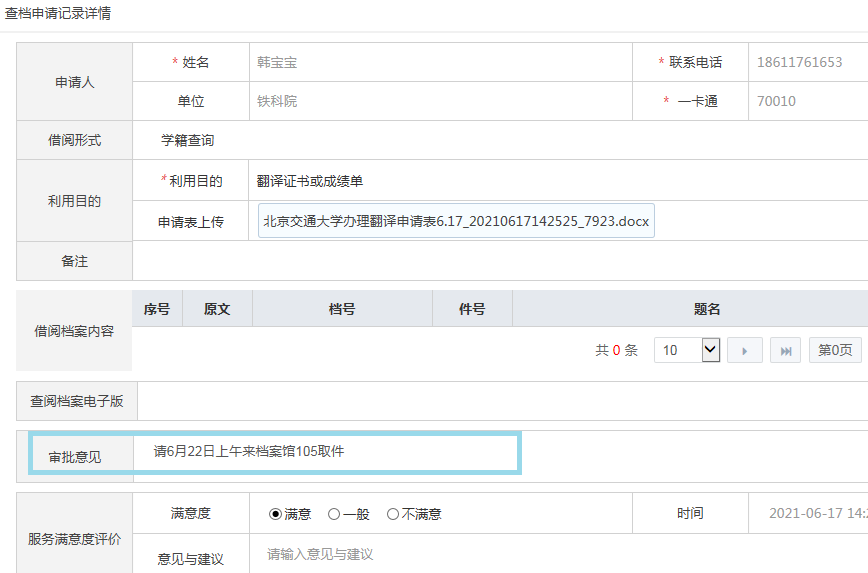
Task: Open the page size dropdown showing 10
Action: pyautogui.click(x=687, y=350)
